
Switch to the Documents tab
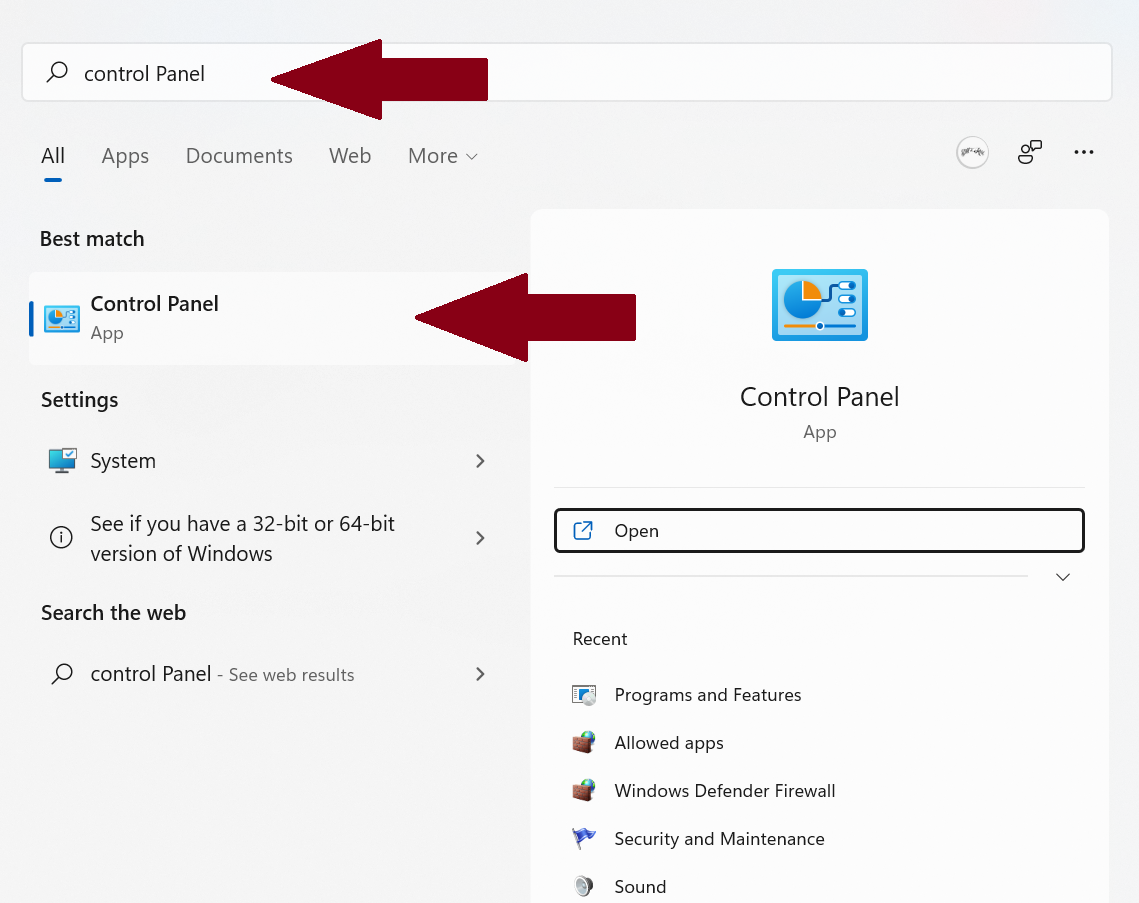pos(239,155)
